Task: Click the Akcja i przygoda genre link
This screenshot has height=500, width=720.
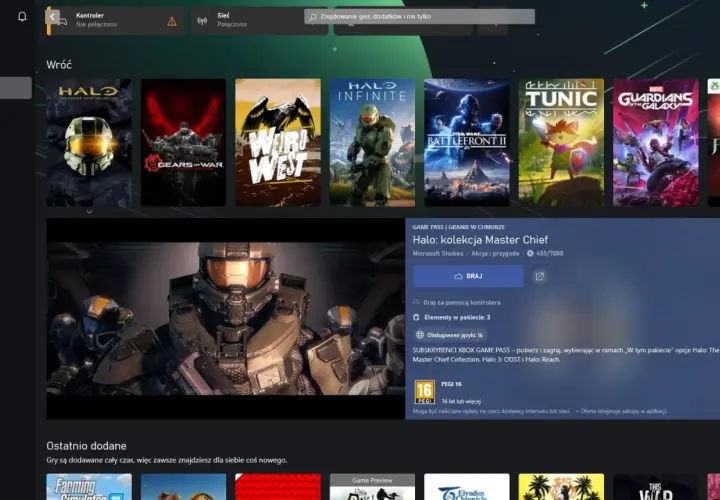Action: click(495, 253)
